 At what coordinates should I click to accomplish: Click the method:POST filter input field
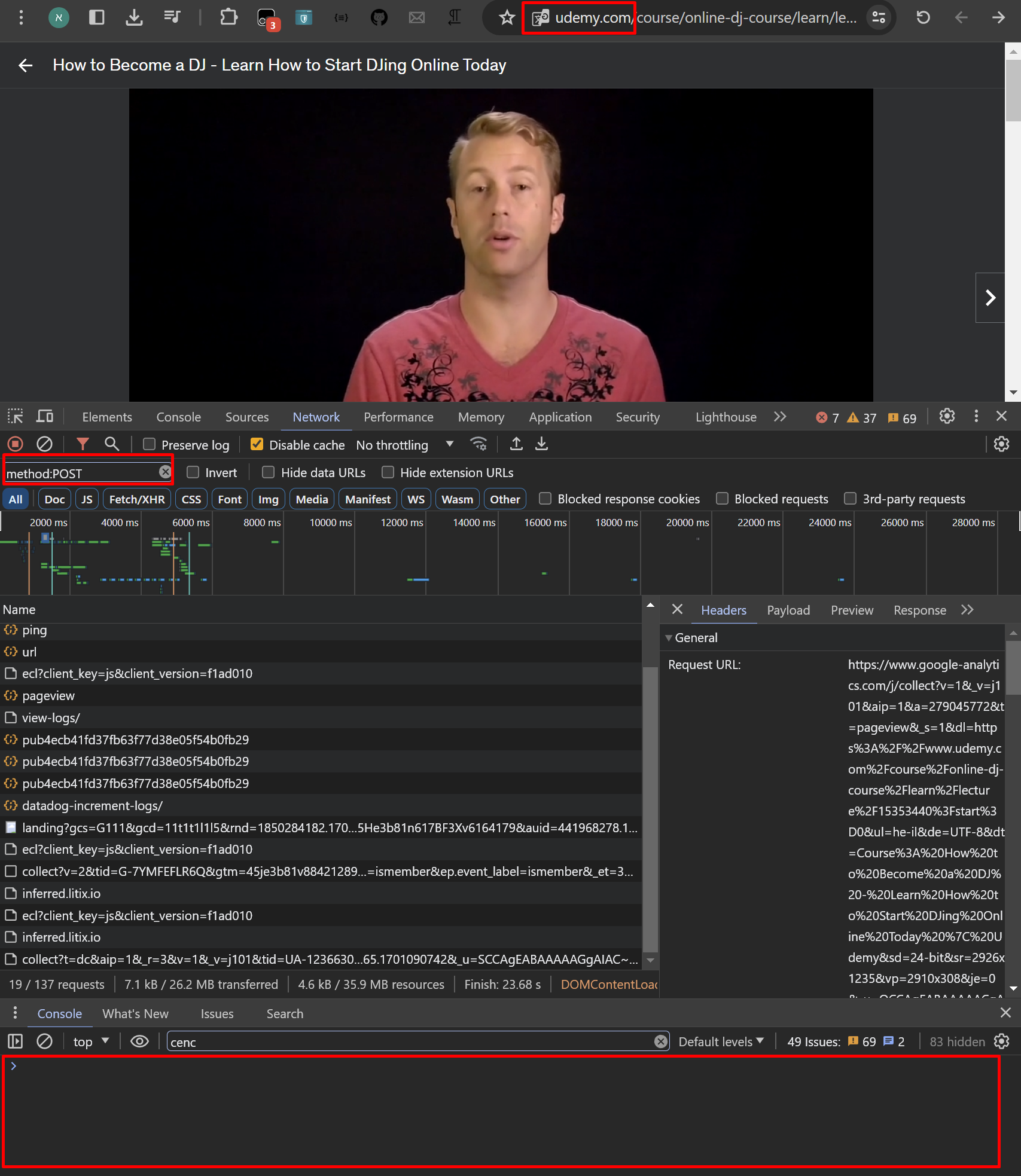[x=81, y=474]
